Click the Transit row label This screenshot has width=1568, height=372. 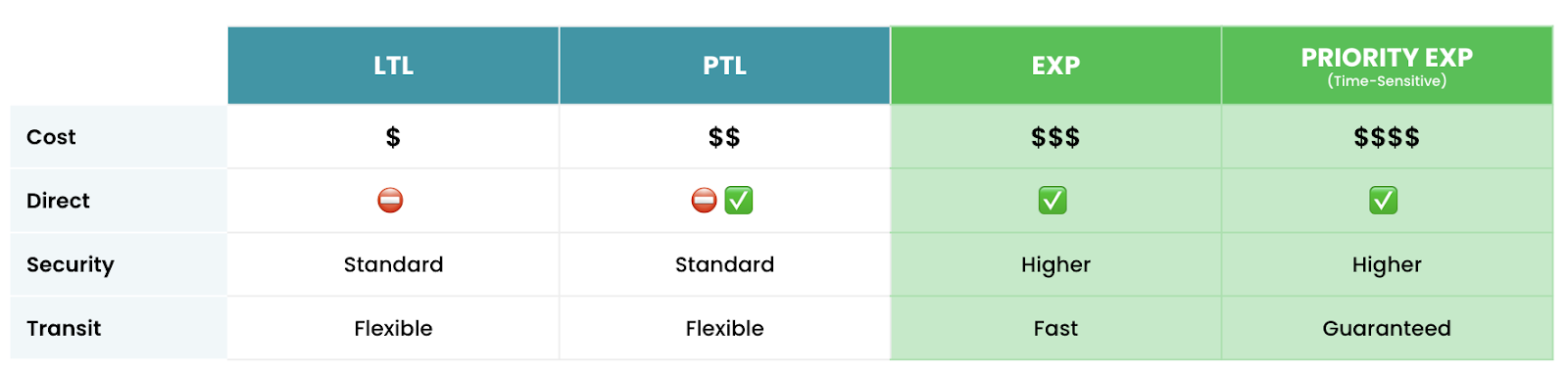point(64,328)
